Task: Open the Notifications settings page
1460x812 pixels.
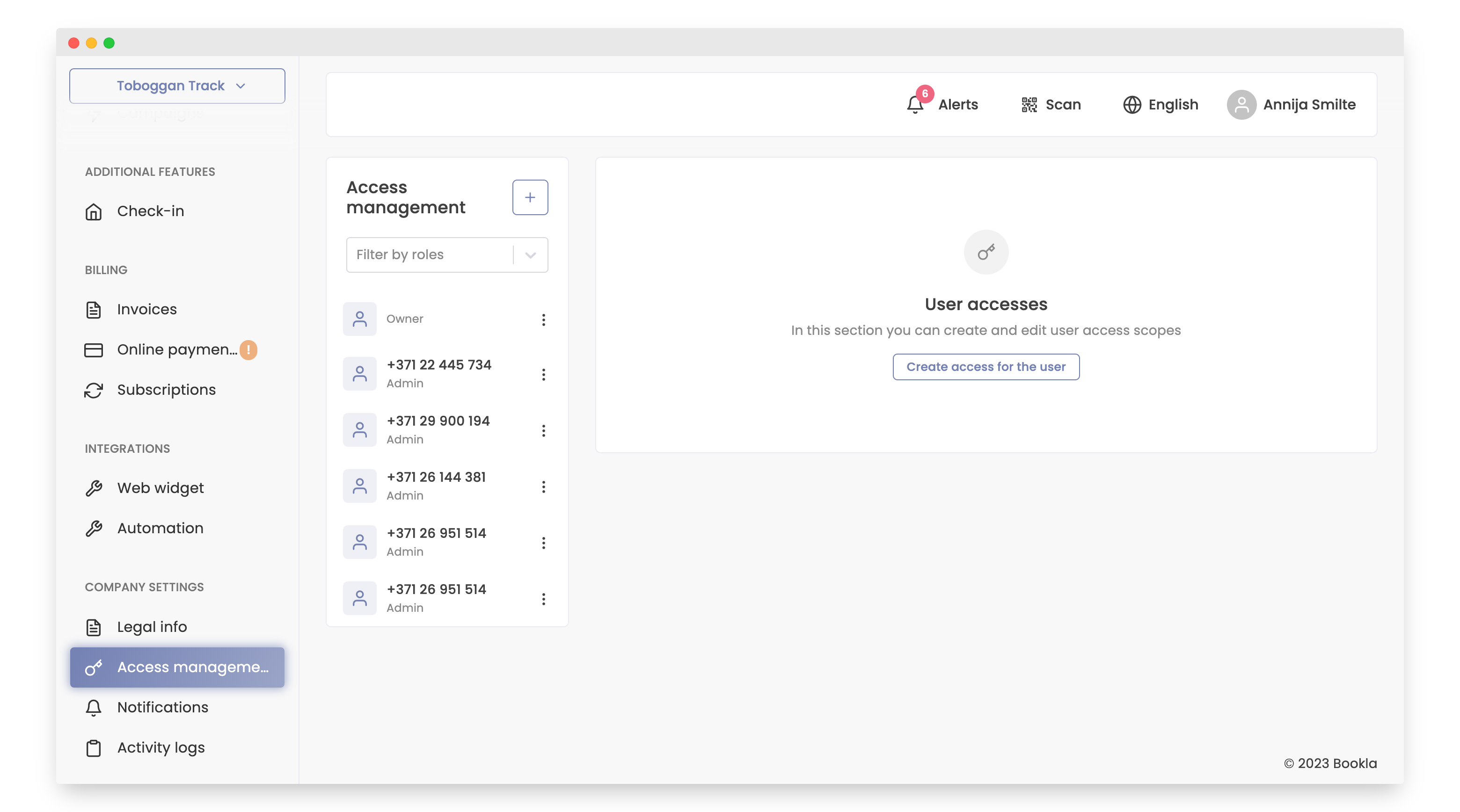Action: 162,707
